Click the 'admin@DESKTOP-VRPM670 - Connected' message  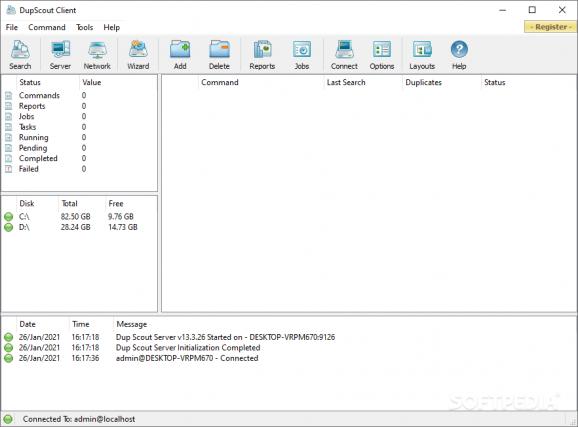(x=187, y=358)
